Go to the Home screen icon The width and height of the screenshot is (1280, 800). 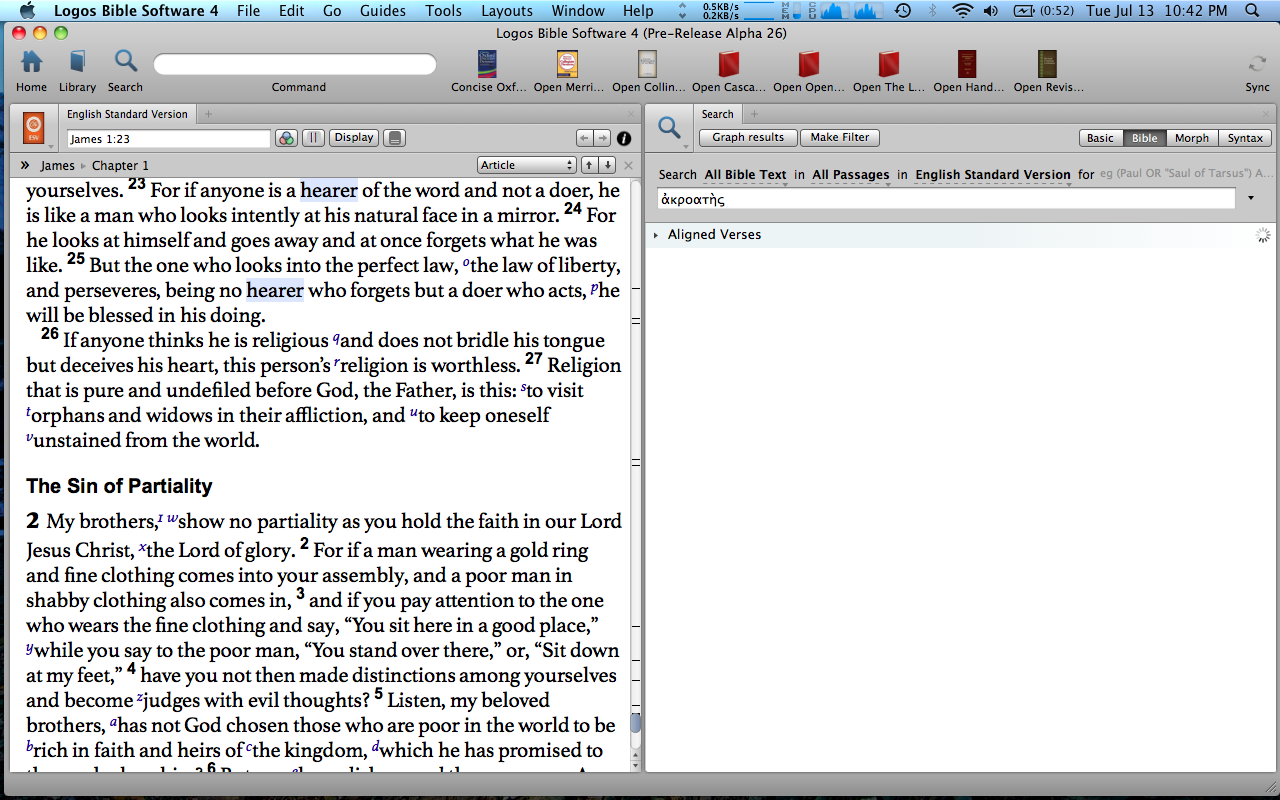click(x=31, y=63)
